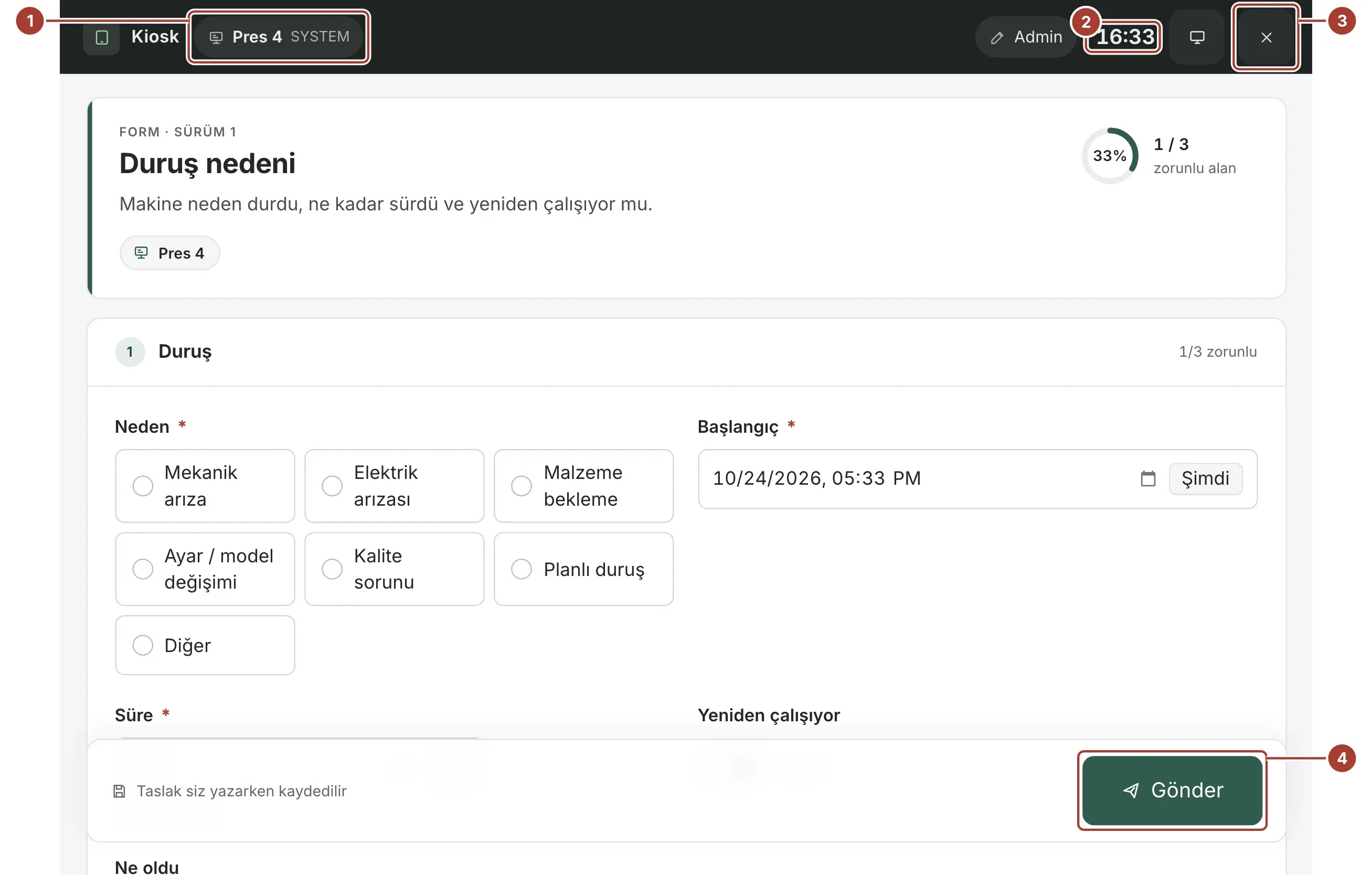Click the Yeniden çalışıyor label
The image size is (1372, 875).
[x=769, y=716]
